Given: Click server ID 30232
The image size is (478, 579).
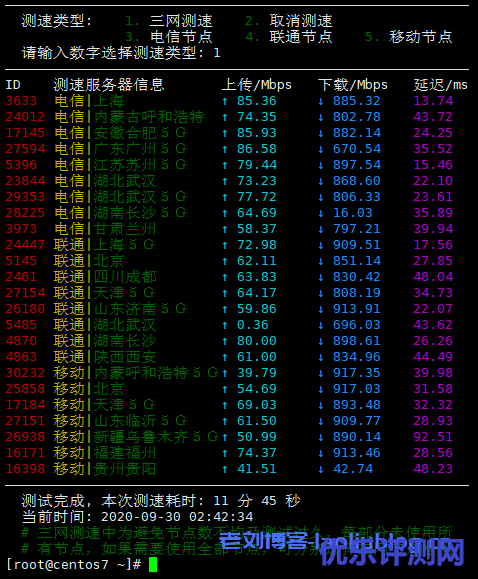Looking at the screenshot, I should pyautogui.click(x=25, y=373).
